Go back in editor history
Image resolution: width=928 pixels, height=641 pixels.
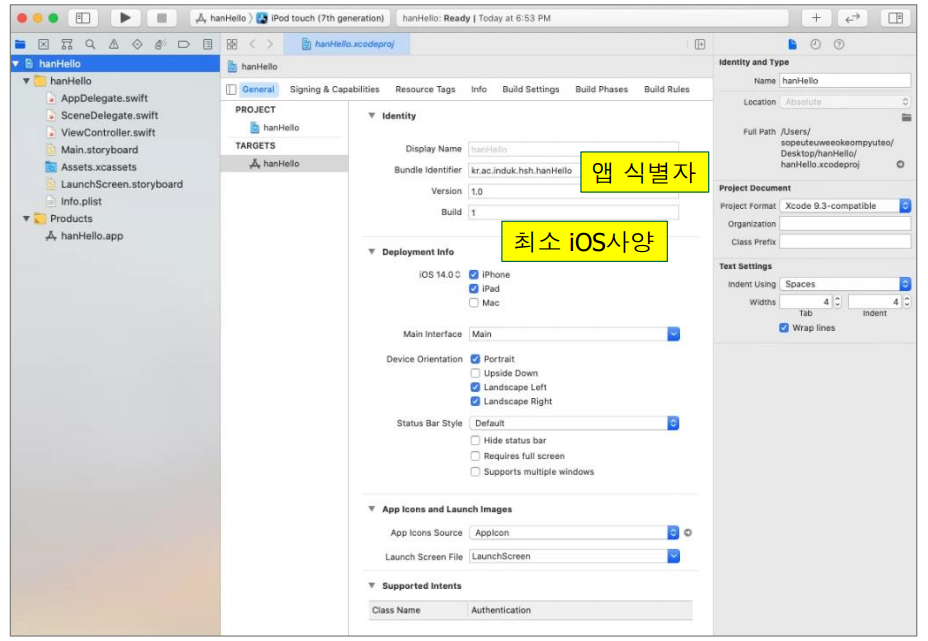coord(253,44)
